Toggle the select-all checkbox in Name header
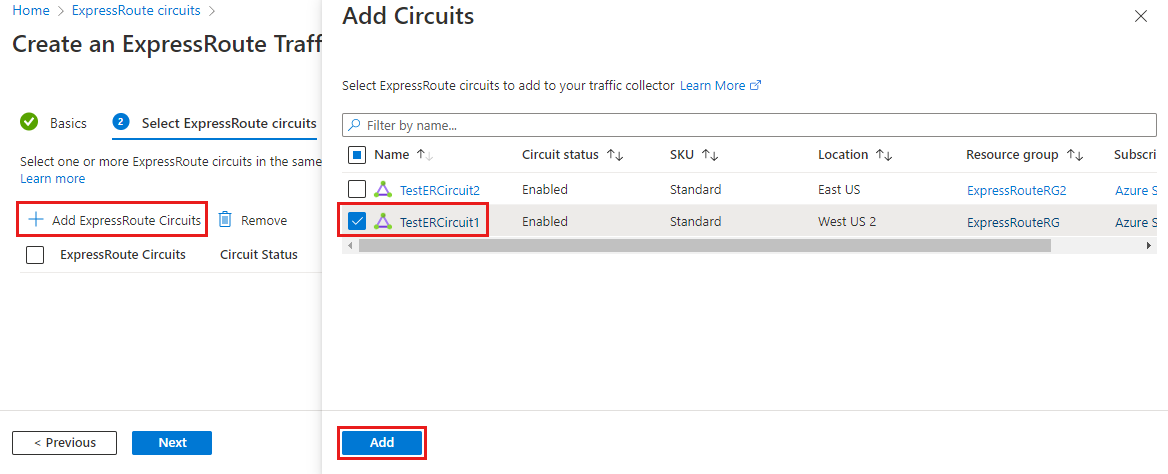The width and height of the screenshot is (1168, 474). 357,155
